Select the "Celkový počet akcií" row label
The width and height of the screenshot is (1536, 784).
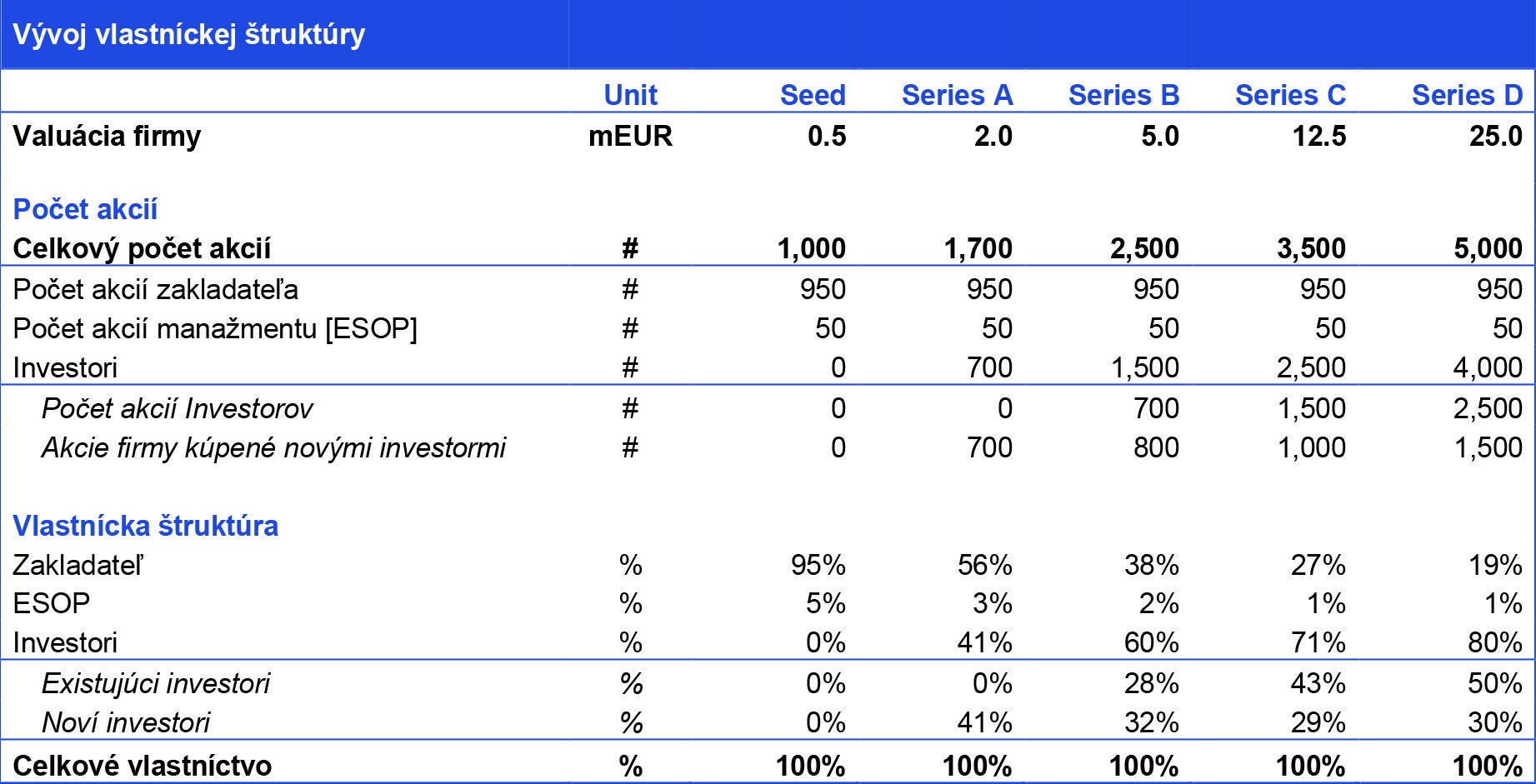coord(142,248)
